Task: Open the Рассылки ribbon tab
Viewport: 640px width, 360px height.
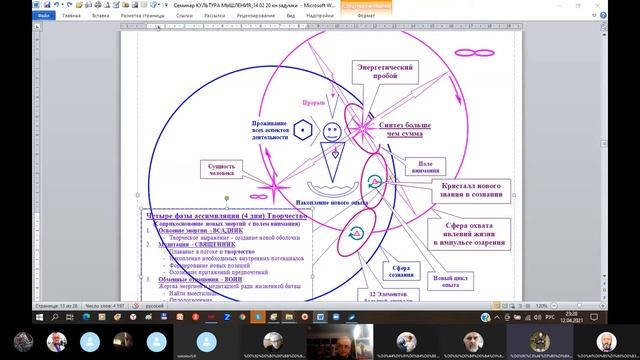Action: (x=215, y=16)
